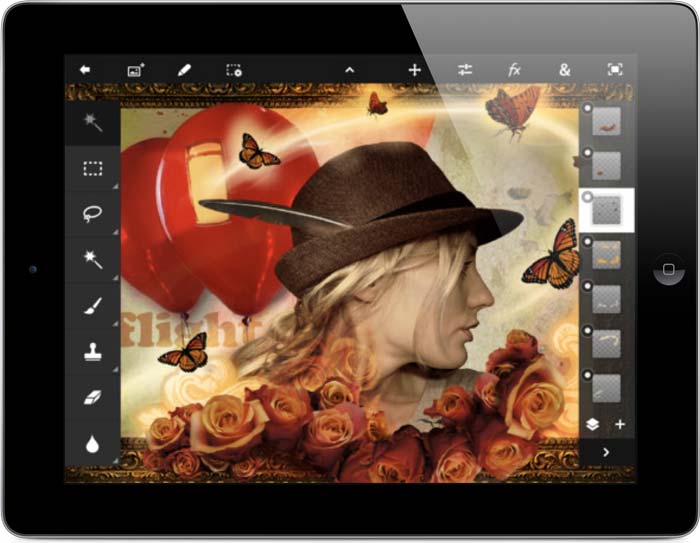Open the pencil Edit menu
700x543 pixels.
click(x=184, y=70)
